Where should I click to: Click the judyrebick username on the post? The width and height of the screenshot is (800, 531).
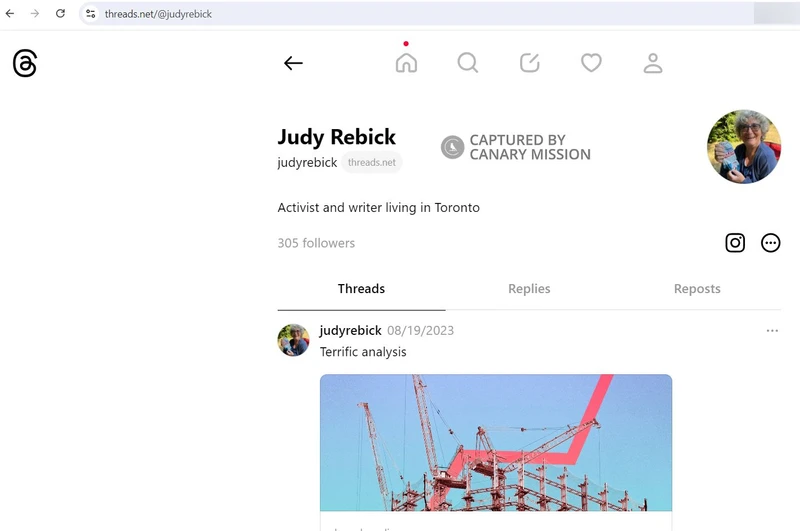coord(350,330)
